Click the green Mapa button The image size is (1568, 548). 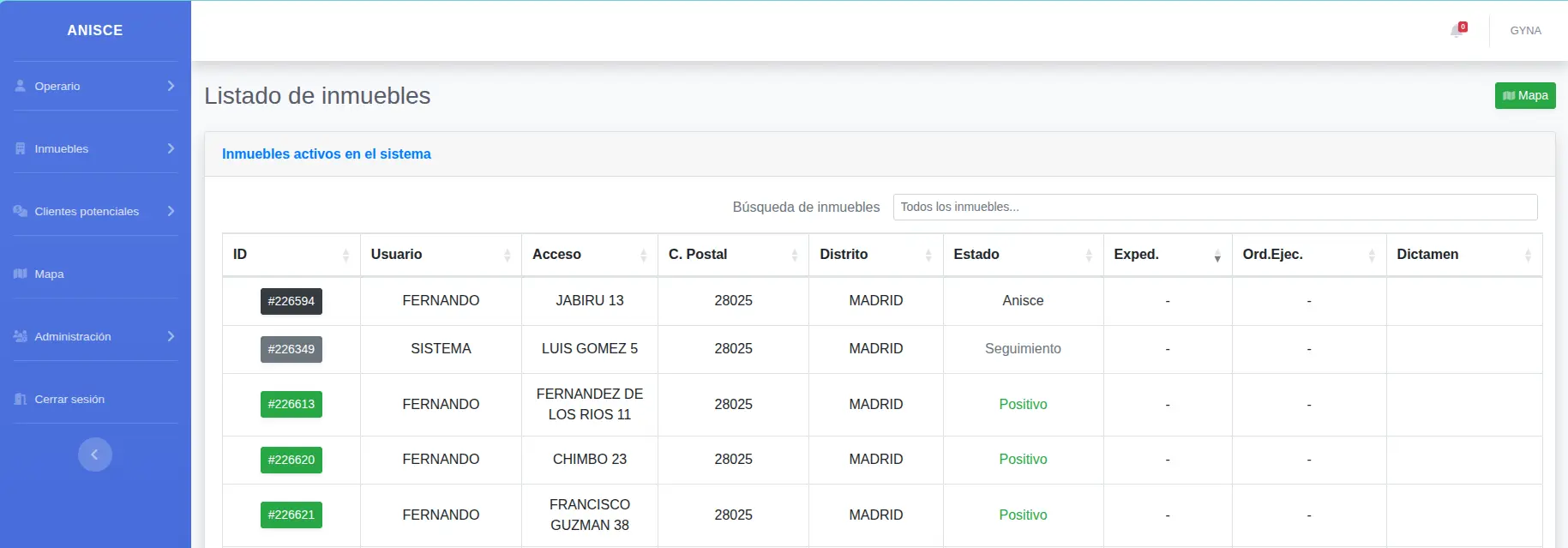[1525, 95]
